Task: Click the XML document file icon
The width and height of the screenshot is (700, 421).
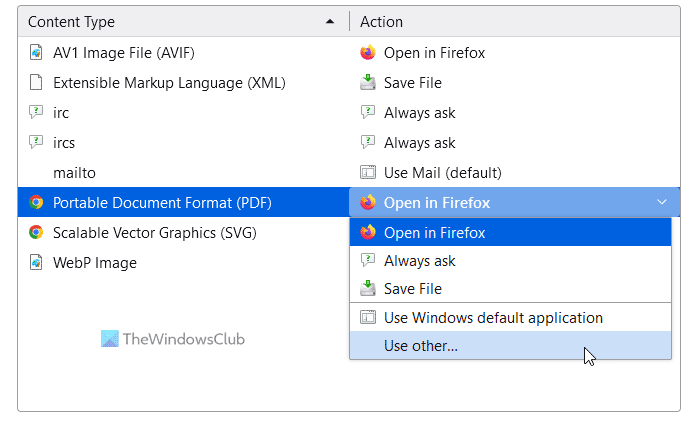Action: click(x=36, y=83)
